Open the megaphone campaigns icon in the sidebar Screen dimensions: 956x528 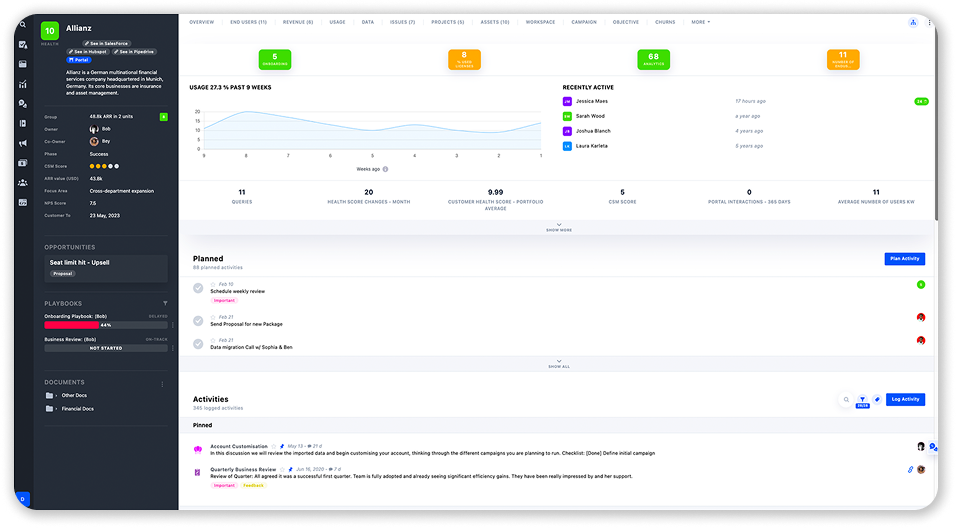(x=23, y=143)
